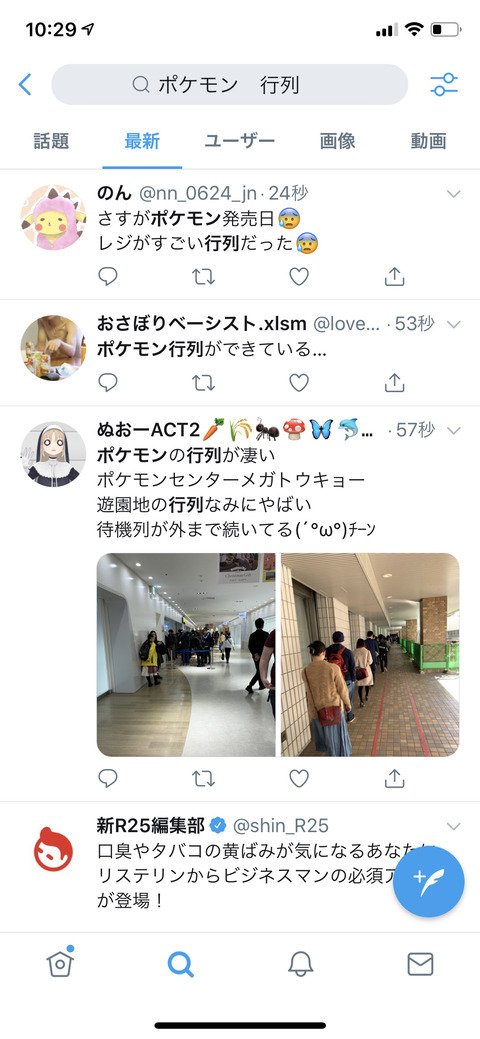Image resolution: width=480 pixels, height=1039 pixels.
Task: Go to the Home tab icon
Action: [60, 963]
